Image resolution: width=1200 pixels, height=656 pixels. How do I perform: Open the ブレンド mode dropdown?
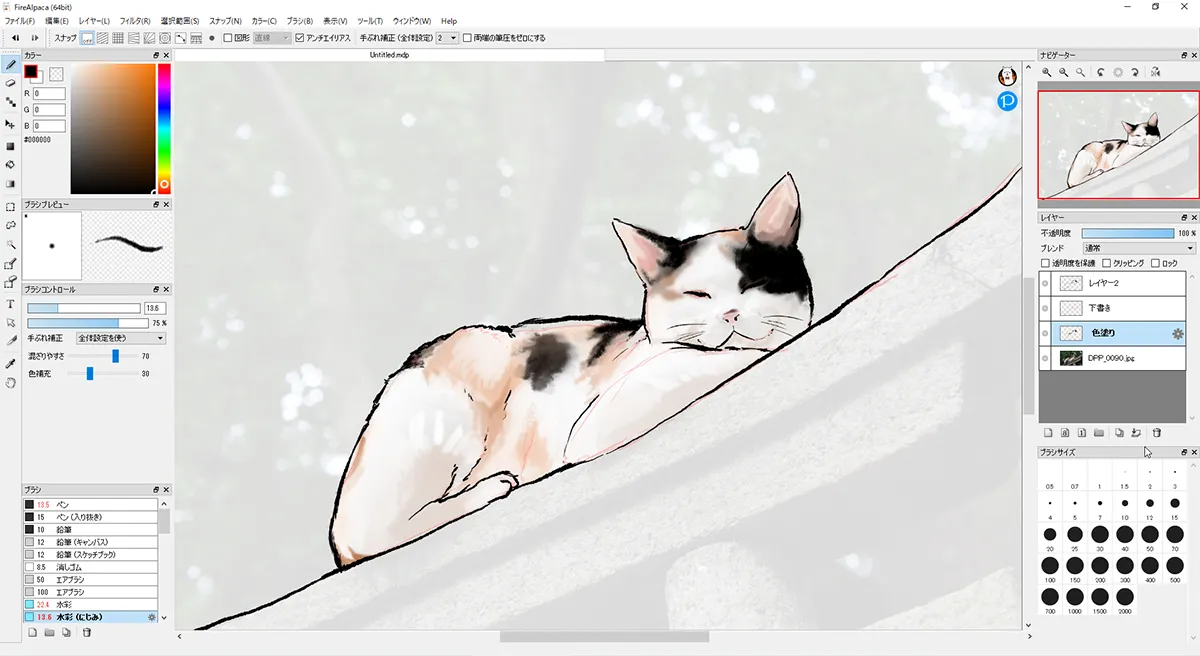1138,248
